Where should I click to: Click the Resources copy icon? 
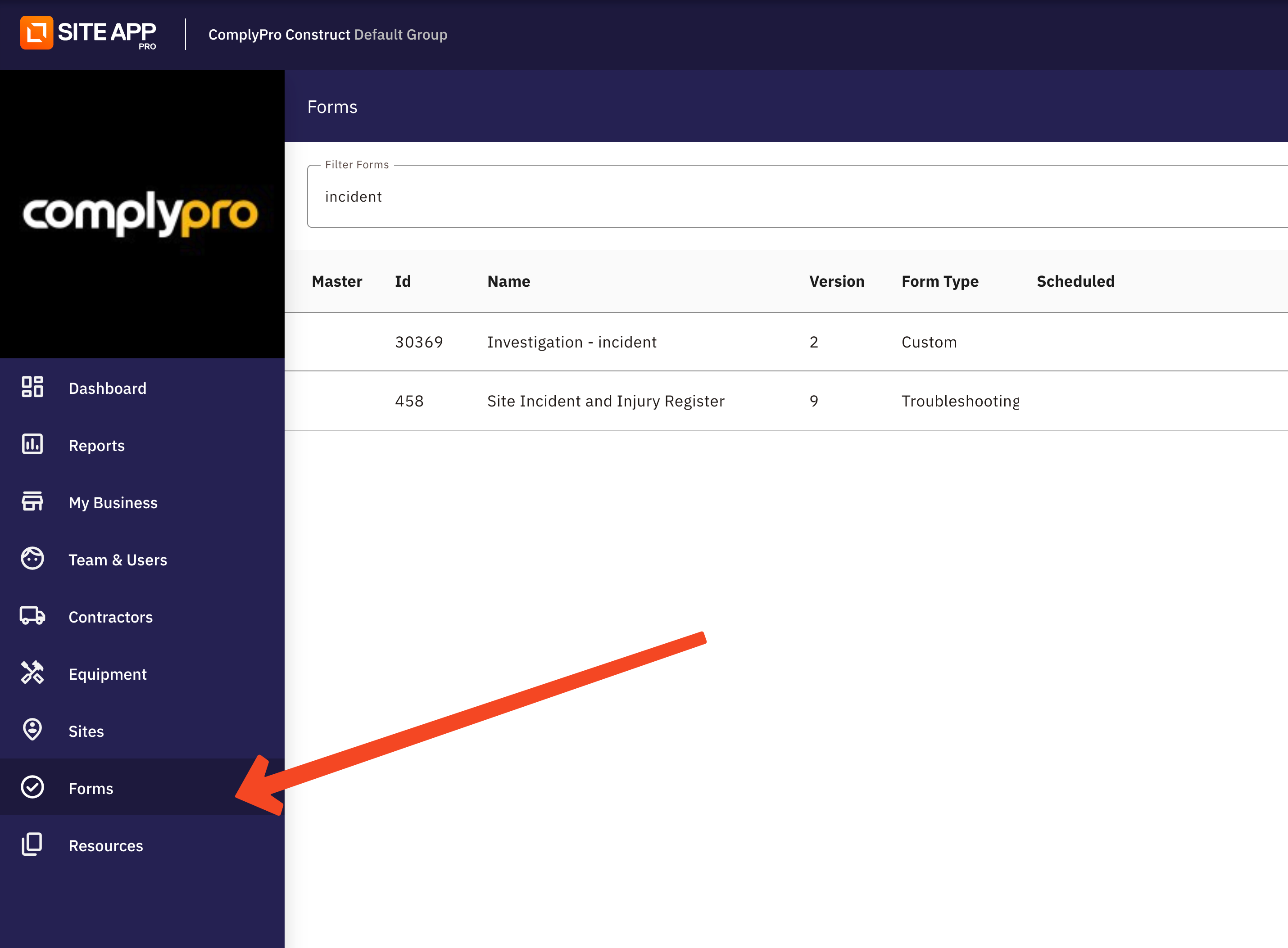pos(32,844)
